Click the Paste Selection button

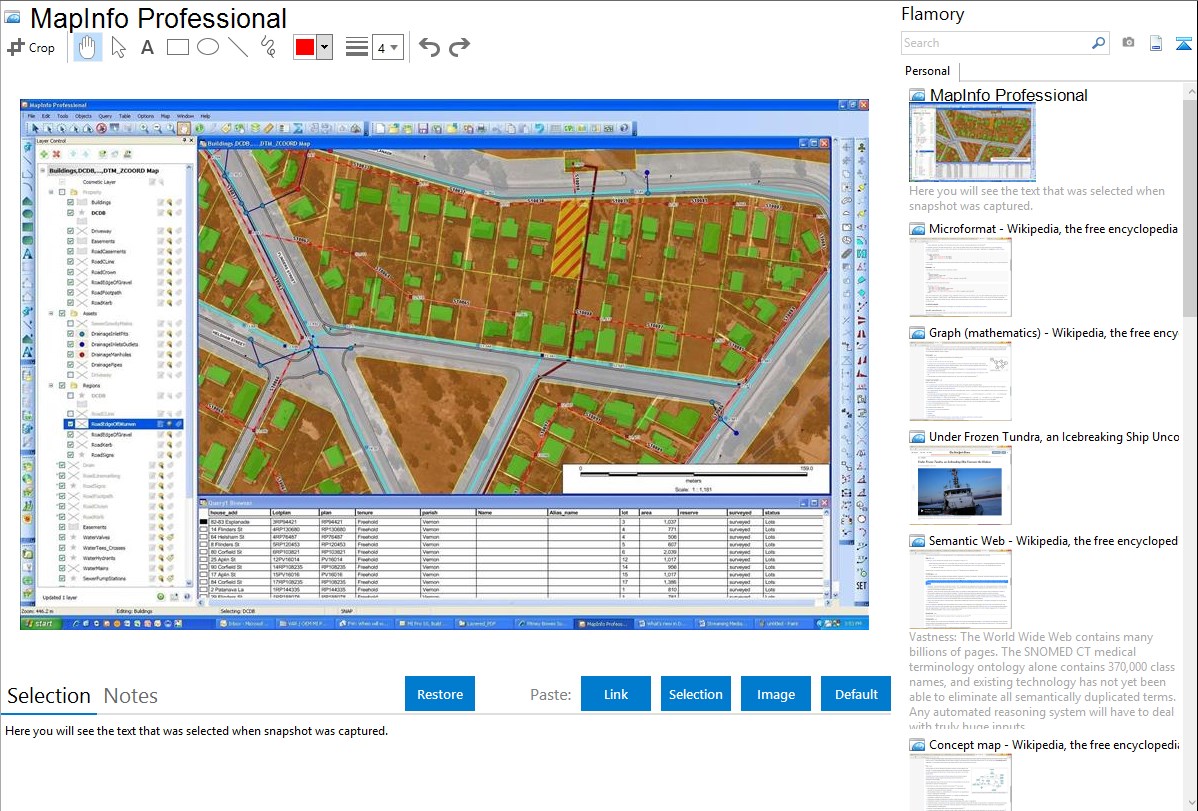point(695,694)
